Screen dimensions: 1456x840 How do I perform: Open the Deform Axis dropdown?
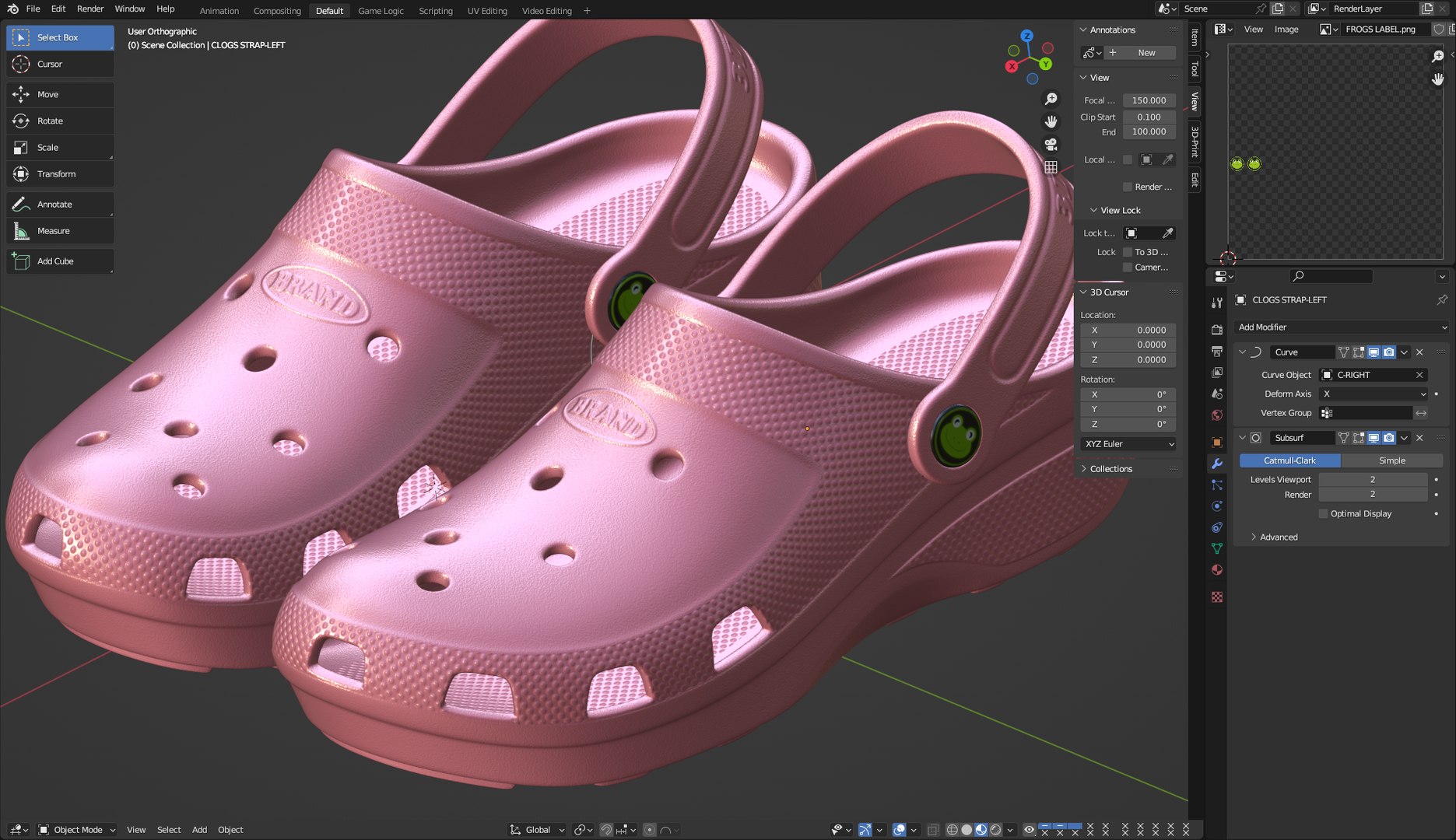coord(1374,394)
